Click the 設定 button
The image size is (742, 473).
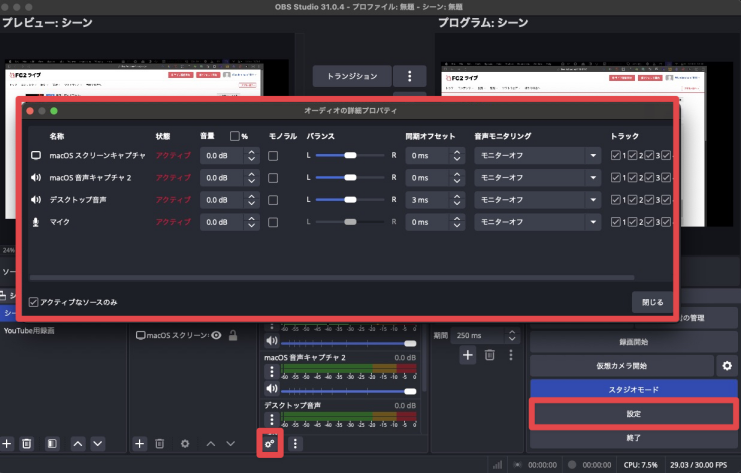[x=633, y=413]
